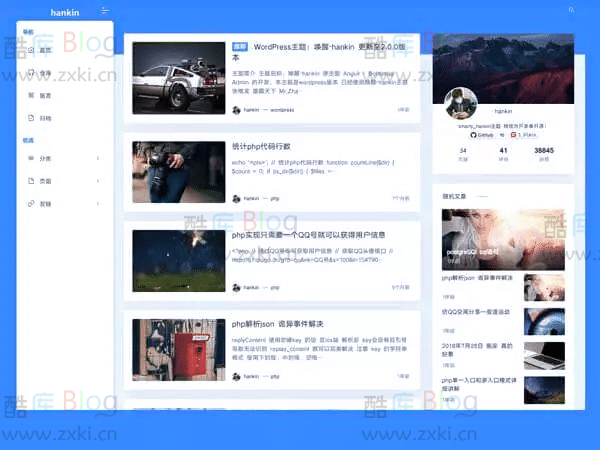Click the third sidebar icon for messages
The image size is (600, 450).
31,95
